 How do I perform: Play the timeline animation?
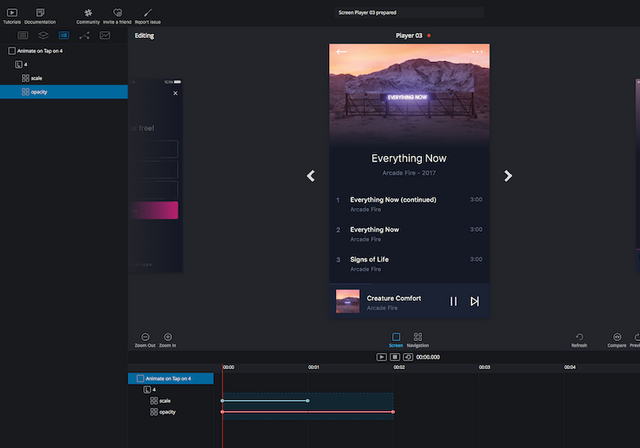[x=381, y=357]
